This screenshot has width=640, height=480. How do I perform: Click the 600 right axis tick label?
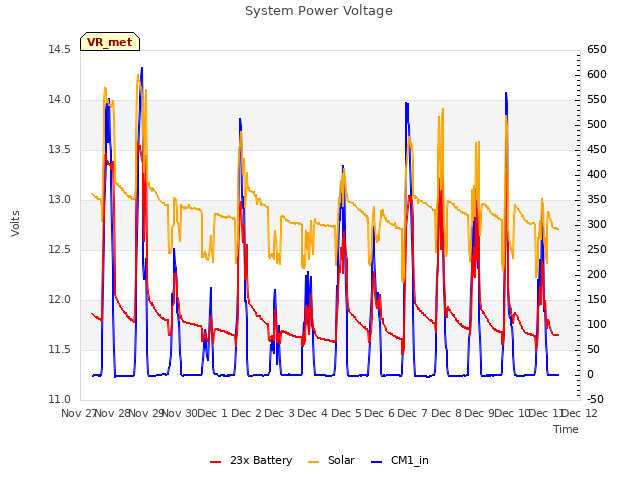click(597, 75)
